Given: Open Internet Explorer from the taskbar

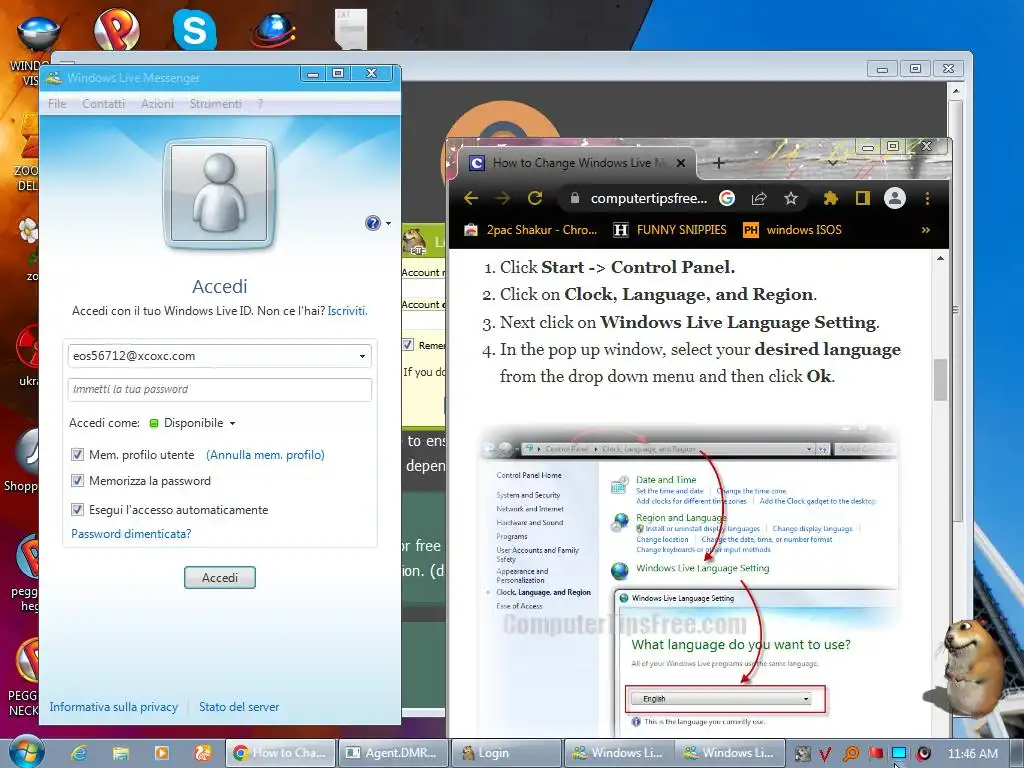Looking at the screenshot, I should (x=79, y=753).
